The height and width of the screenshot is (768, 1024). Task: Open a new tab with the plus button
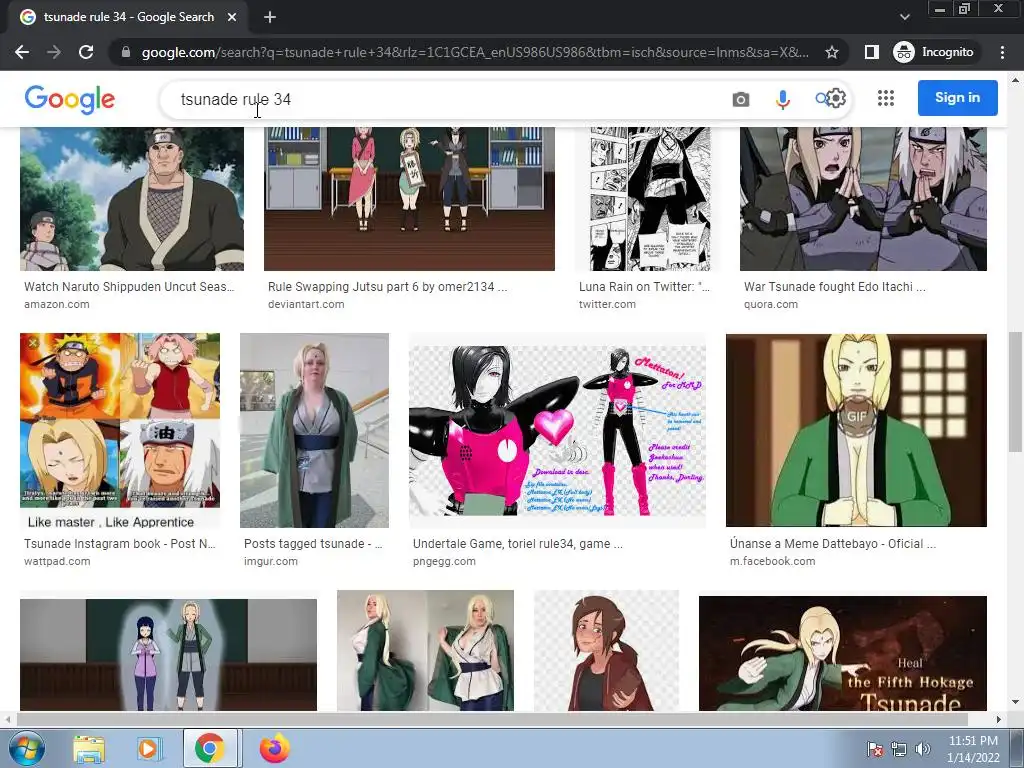tap(270, 17)
